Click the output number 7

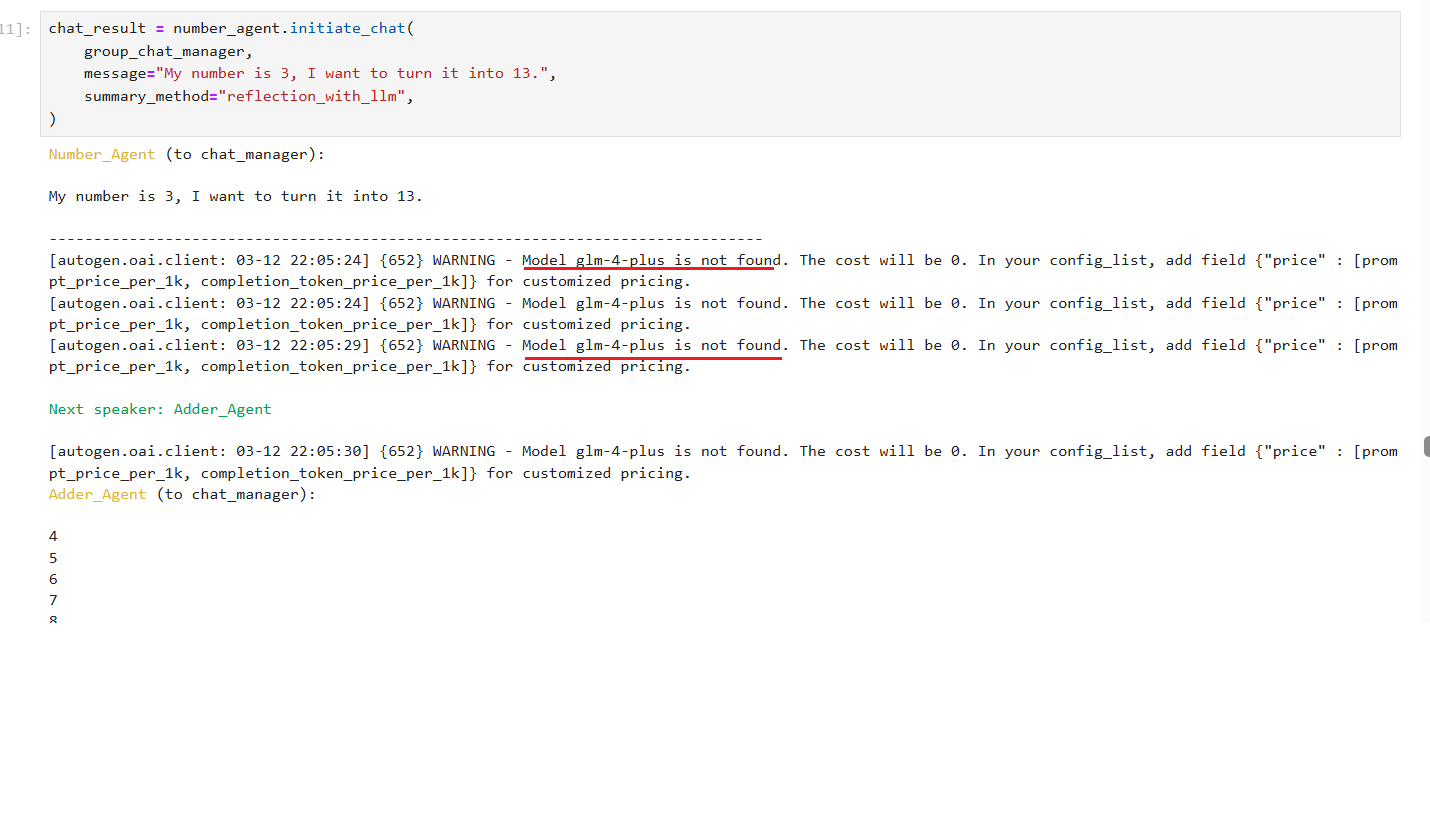coord(53,600)
